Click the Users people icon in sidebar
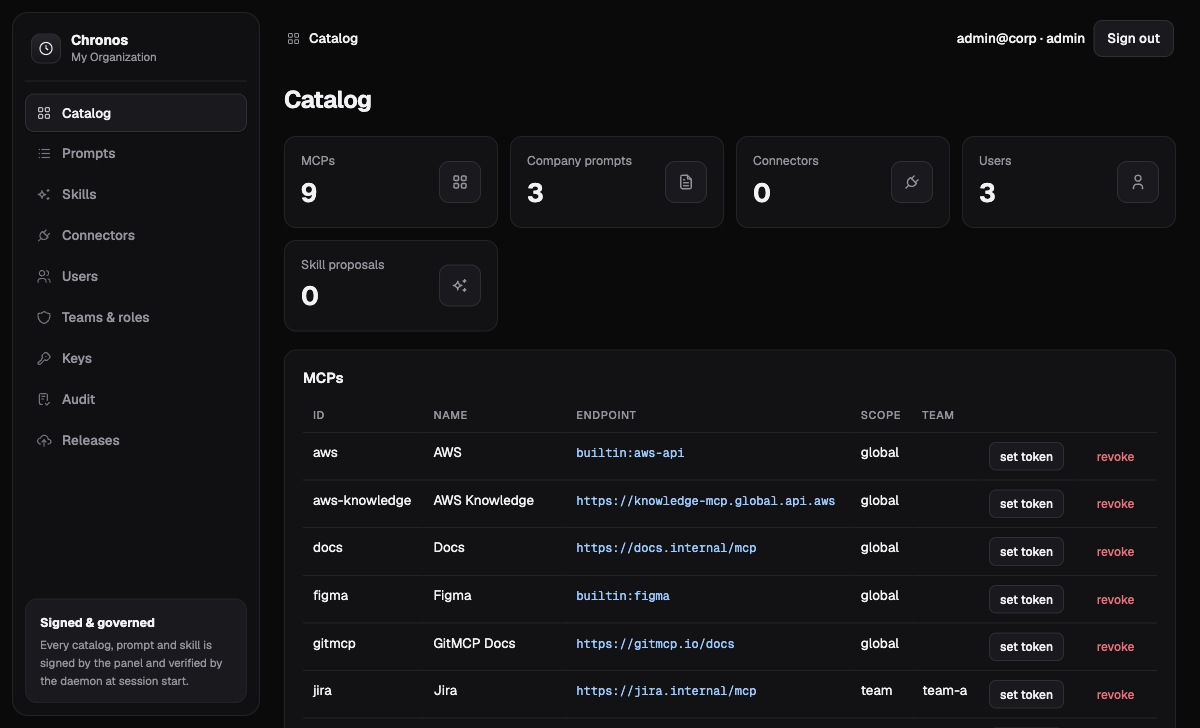Screen dimensions: 1200x728 pyautogui.click(x=44, y=276)
